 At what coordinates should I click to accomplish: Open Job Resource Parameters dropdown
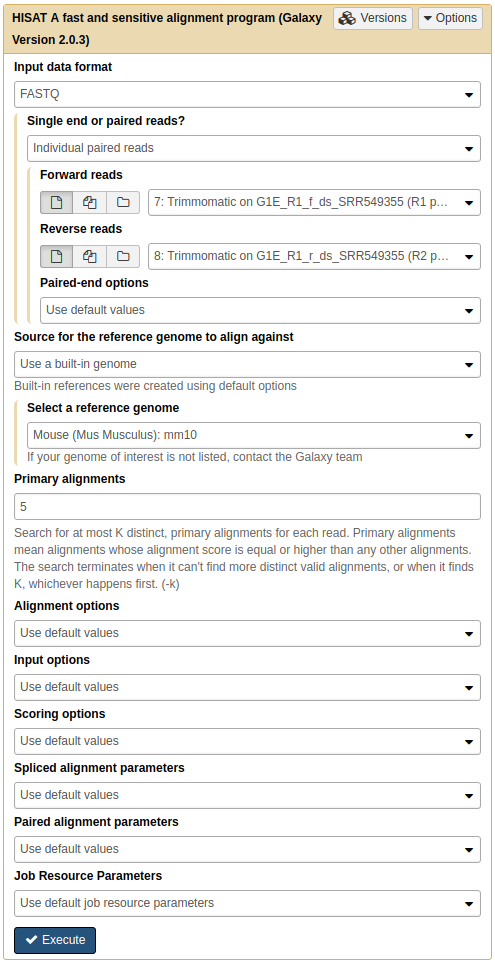pyautogui.click(x=247, y=903)
